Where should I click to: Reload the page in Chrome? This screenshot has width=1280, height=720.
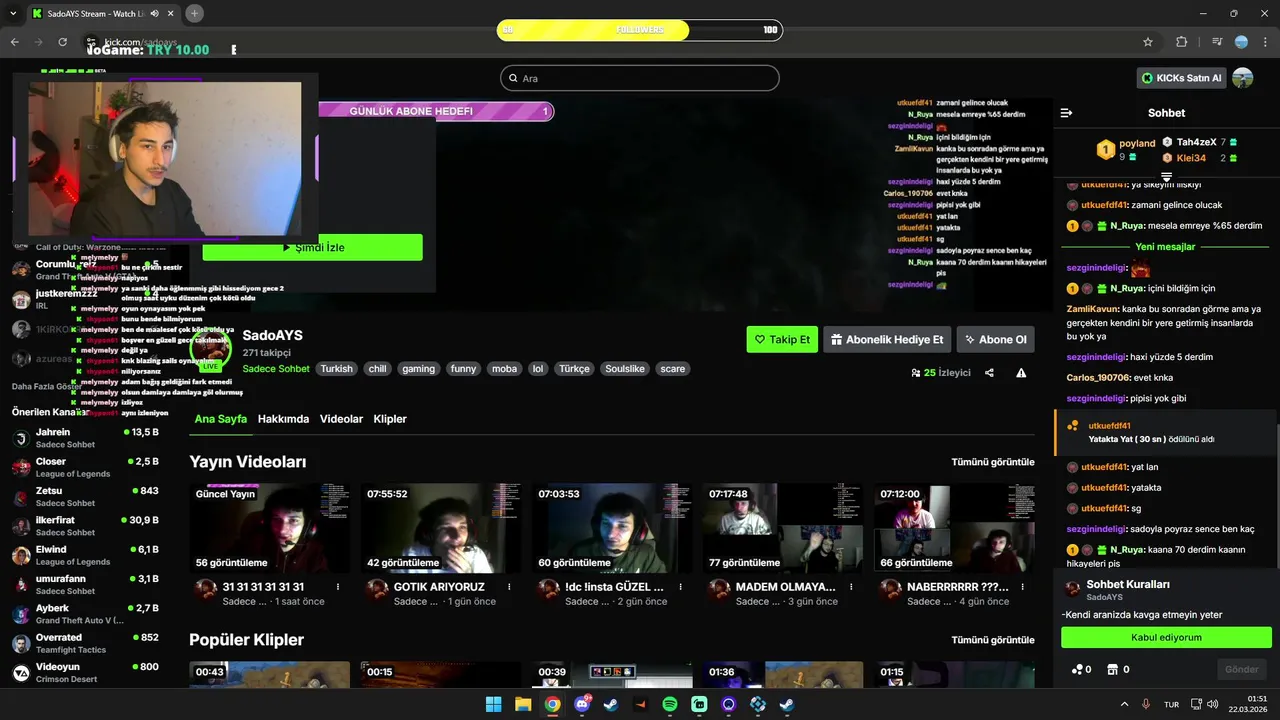63,42
